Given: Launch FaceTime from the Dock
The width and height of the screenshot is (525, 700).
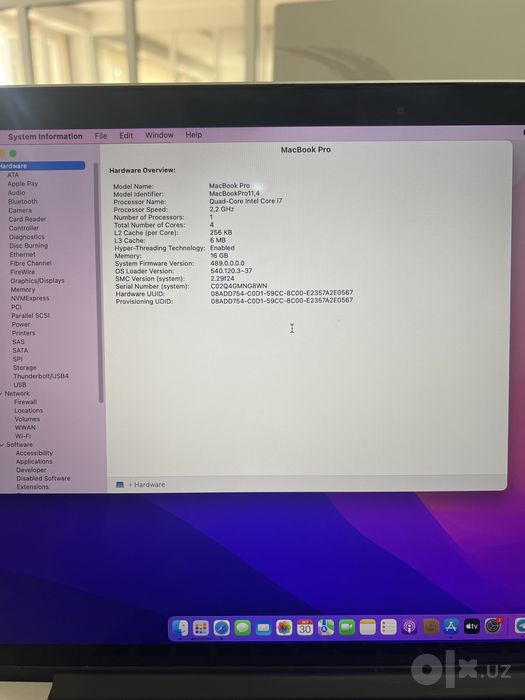Looking at the screenshot, I should tap(347, 628).
